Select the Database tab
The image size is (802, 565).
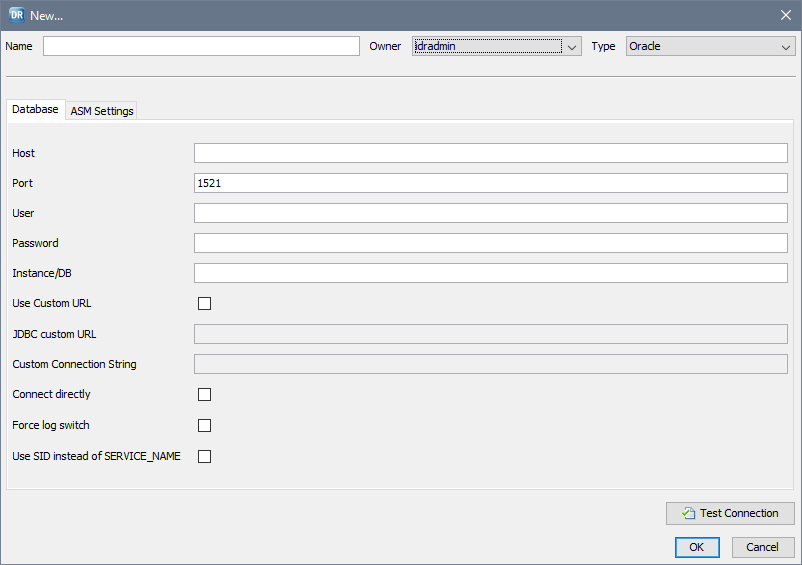pos(35,110)
